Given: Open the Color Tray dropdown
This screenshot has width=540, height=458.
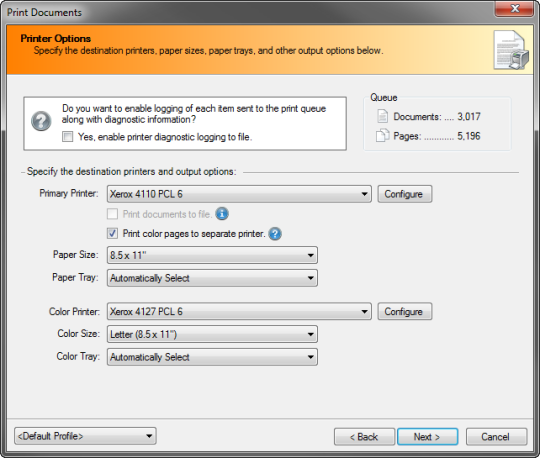Looking at the screenshot, I should point(212,357).
